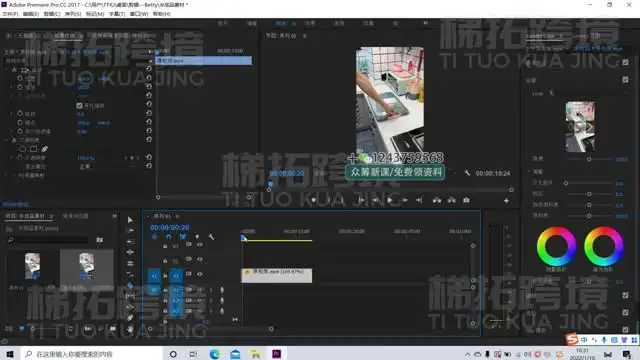Select the highlighted clip thumbnail in Project
Viewport: 640px width, 360px height.
point(87,266)
